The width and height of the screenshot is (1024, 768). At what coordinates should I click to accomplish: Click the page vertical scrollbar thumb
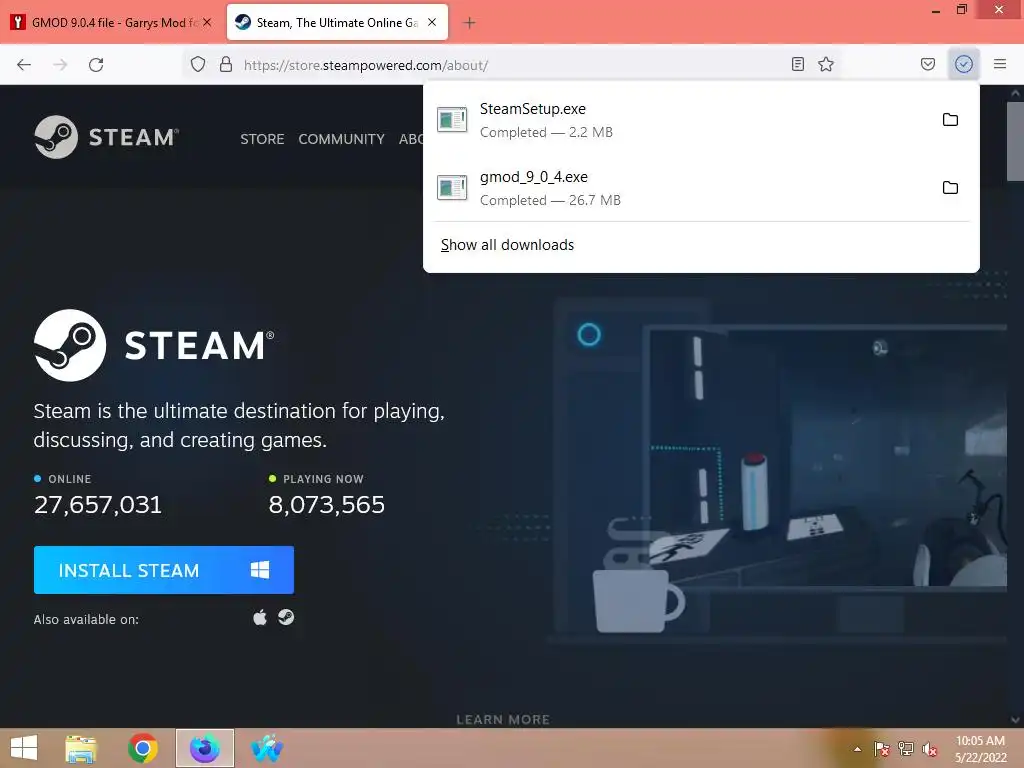[x=1015, y=141]
